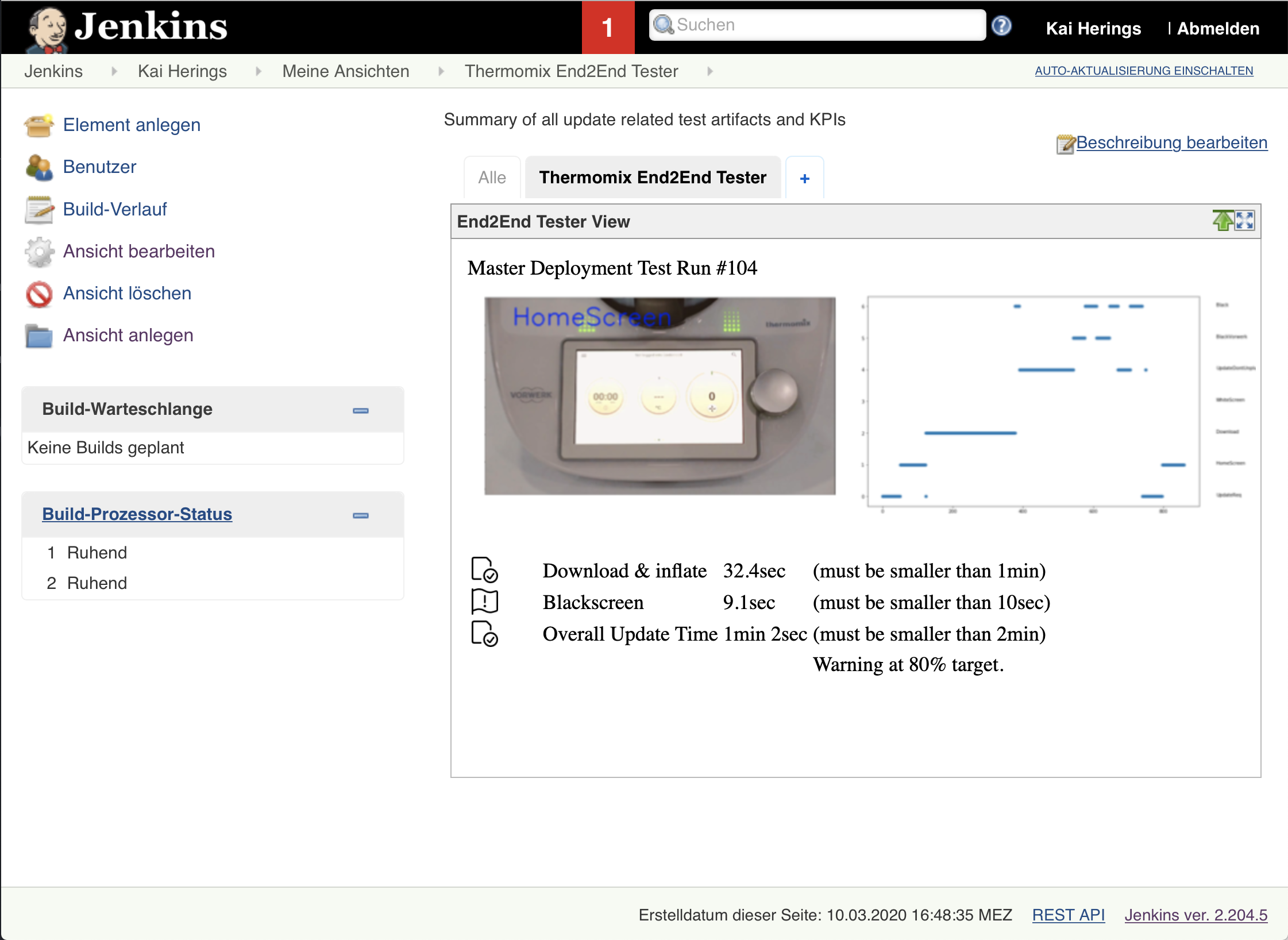The image size is (1288, 940).
Task: Click green up-arrow icon in End2End Tester View
Action: coord(1223,221)
